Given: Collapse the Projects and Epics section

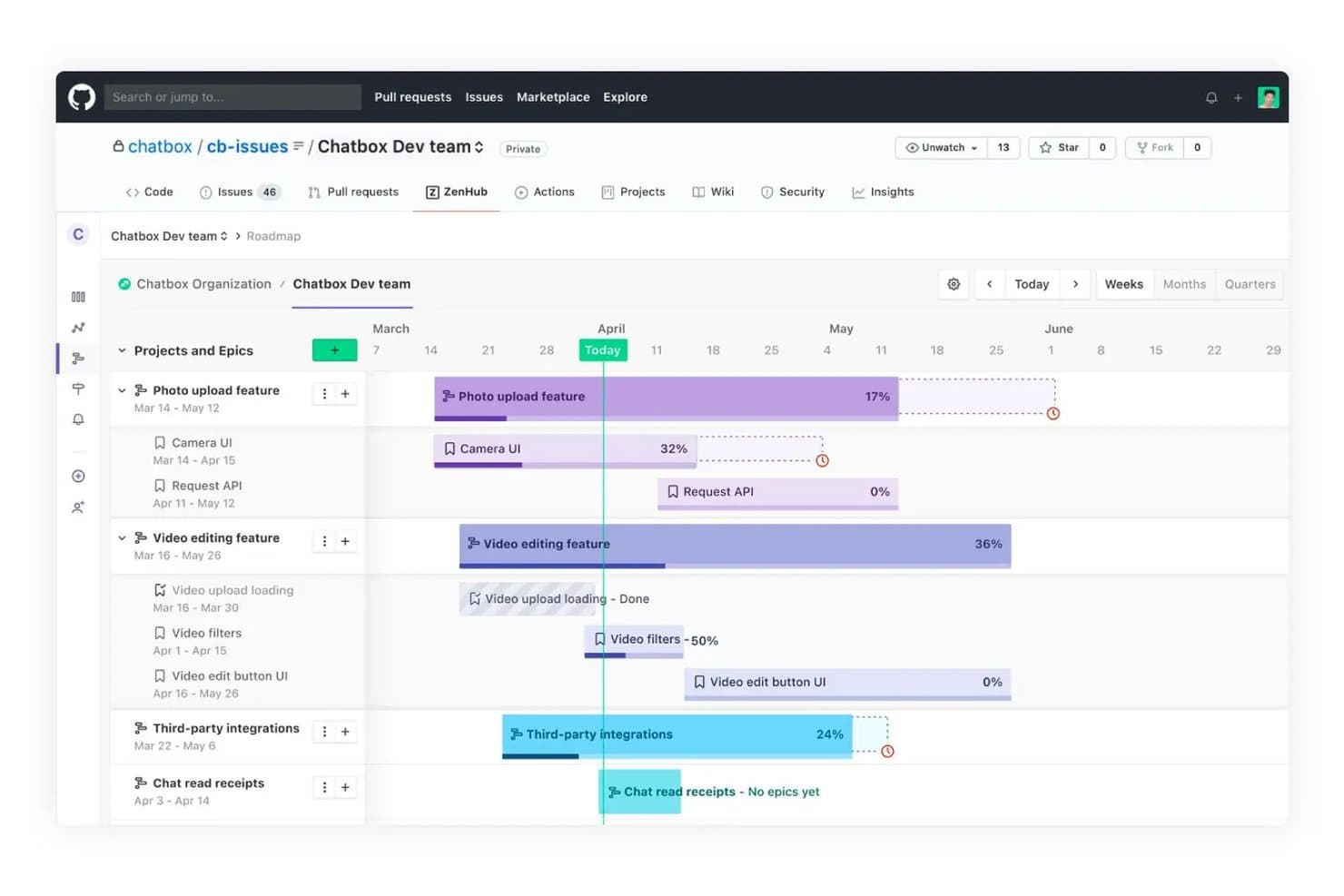Looking at the screenshot, I should tap(122, 350).
